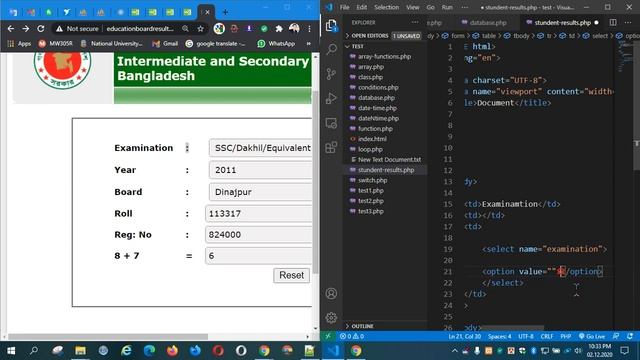This screenshot has width=640, height=360.
Task: Open the google translate bookmark
Action: (216, 43)
